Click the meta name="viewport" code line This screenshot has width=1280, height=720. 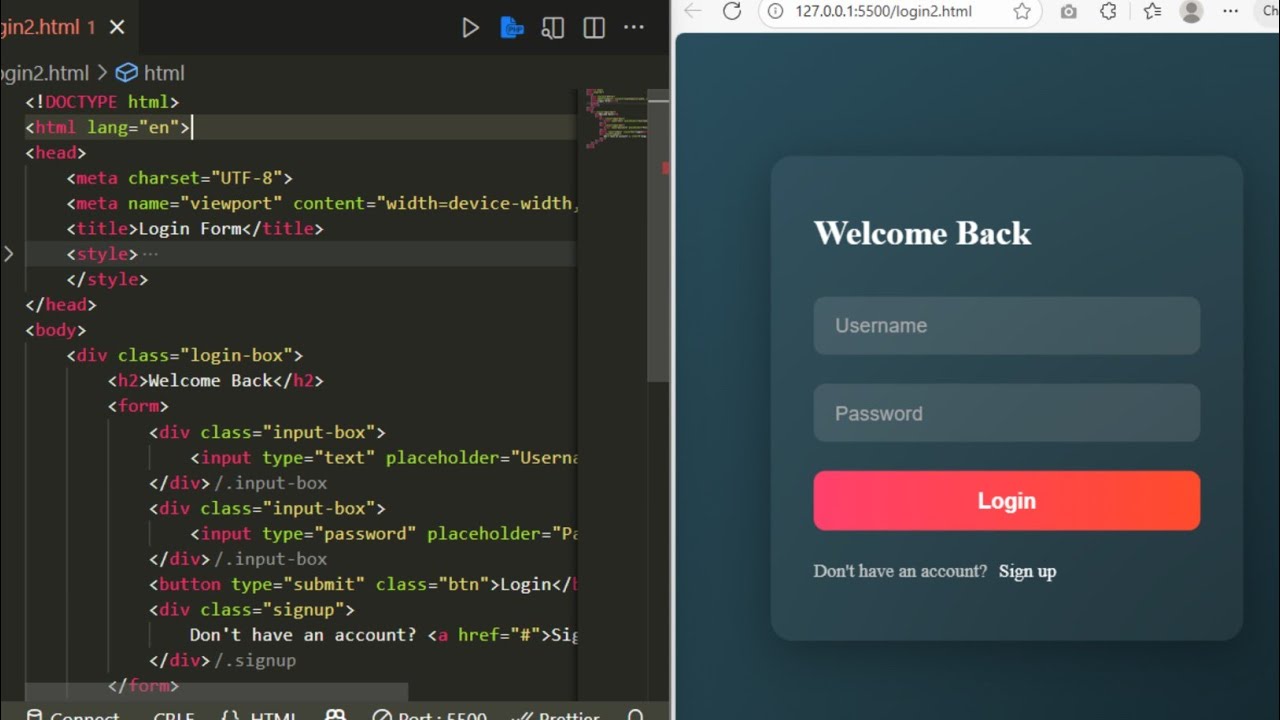322,203
